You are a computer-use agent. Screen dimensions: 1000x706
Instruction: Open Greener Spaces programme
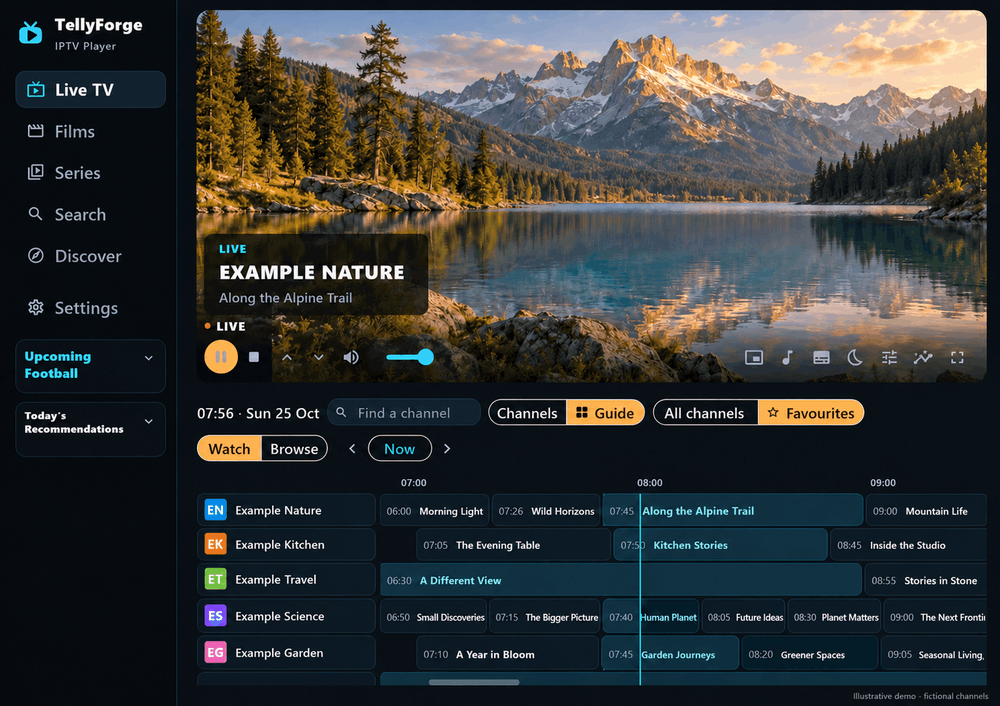(x=810, y=654)
